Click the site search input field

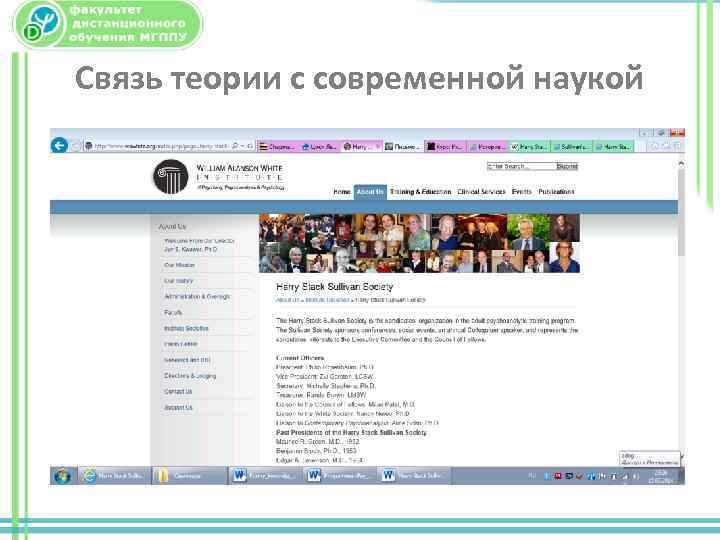coord(521,166)
